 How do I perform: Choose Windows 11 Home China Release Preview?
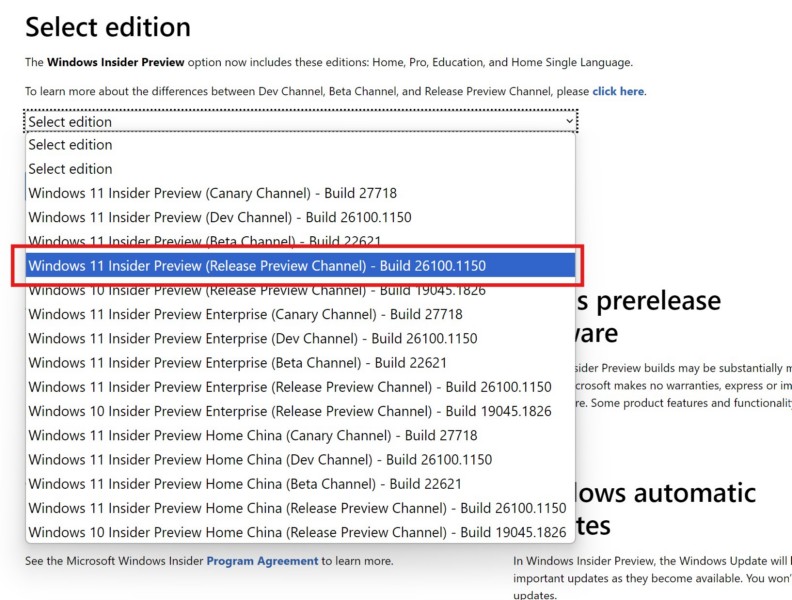point(297,508)
